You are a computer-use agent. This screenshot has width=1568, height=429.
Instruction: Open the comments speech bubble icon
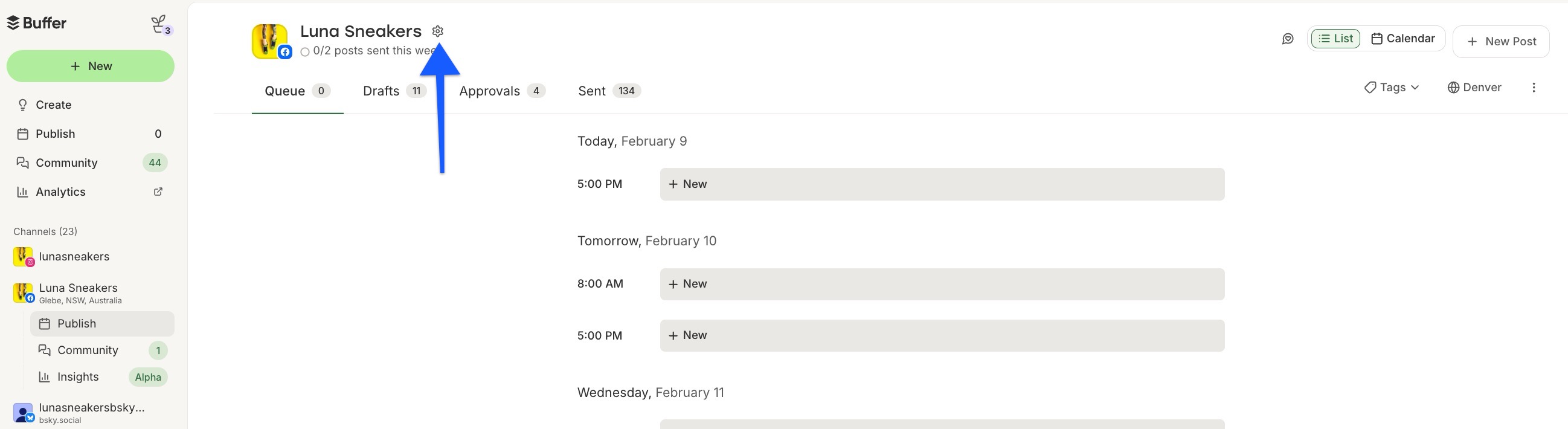tap(1287, 39)
